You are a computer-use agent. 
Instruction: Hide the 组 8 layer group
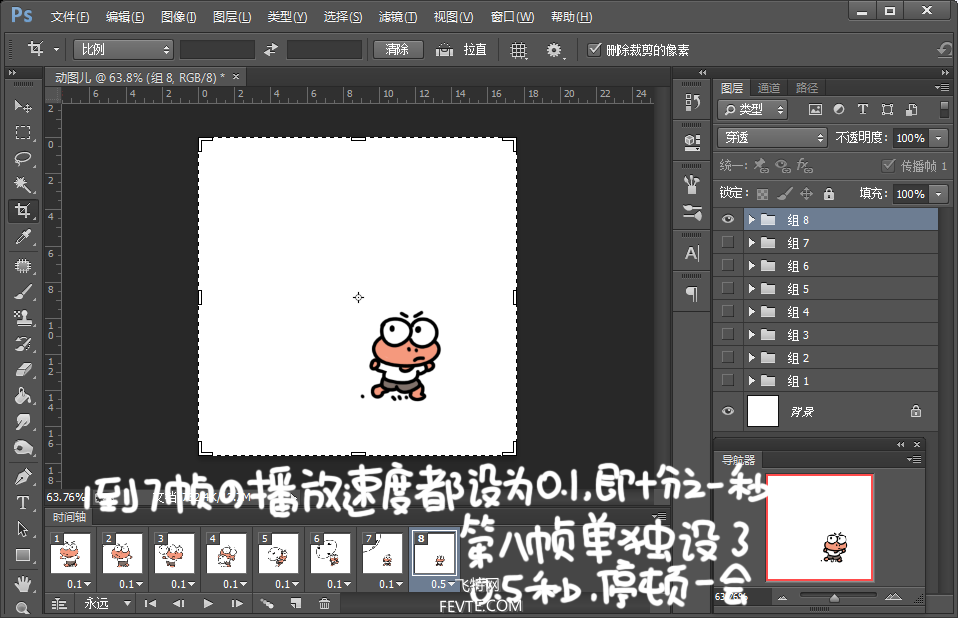(x=728, y=220)
